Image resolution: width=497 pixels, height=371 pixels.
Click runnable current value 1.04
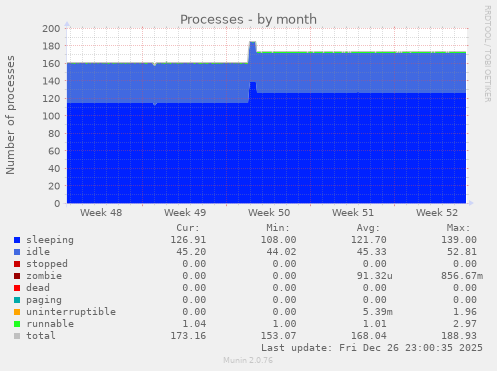coord(194,324)
